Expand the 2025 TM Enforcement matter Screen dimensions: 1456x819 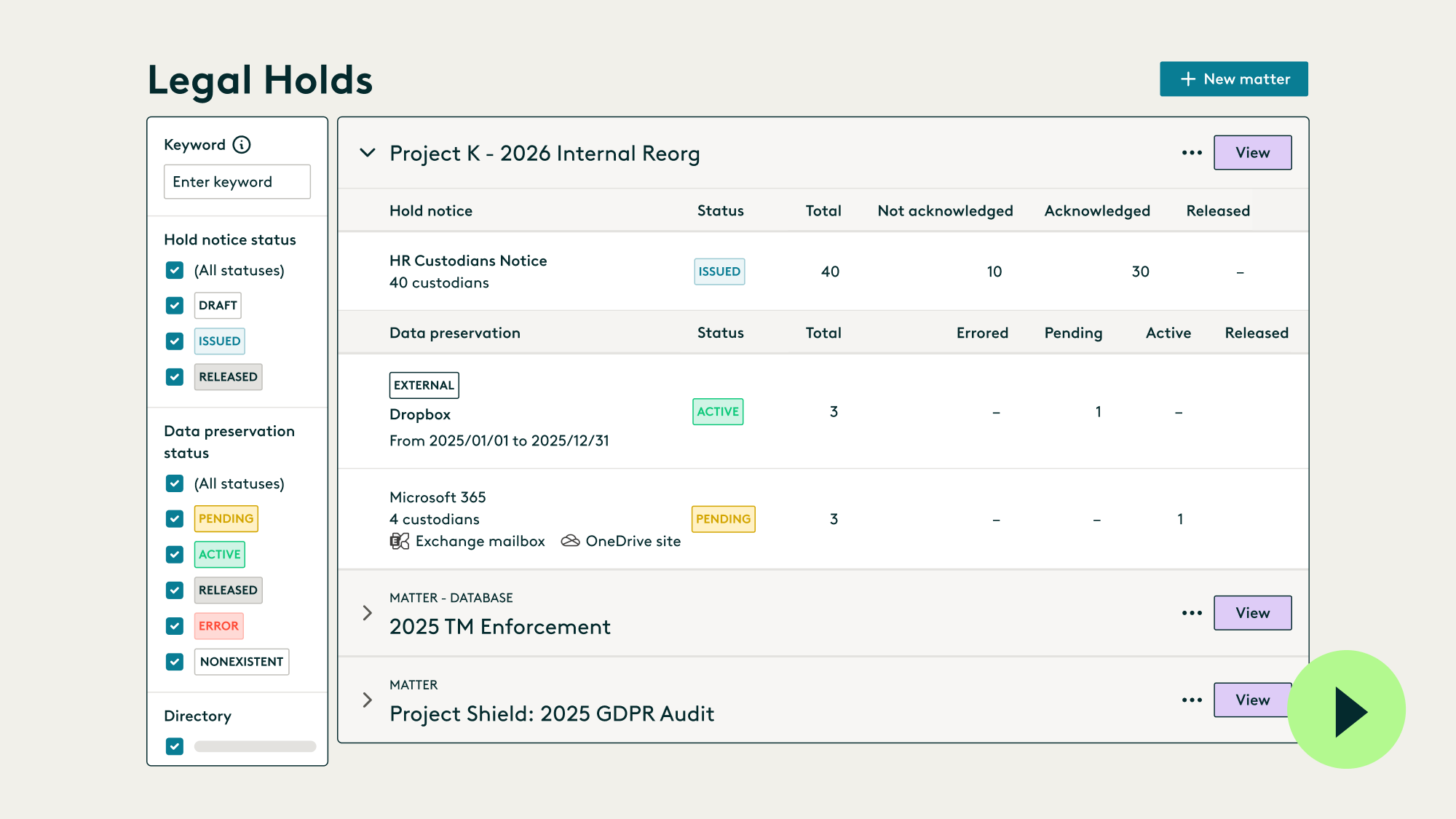pyautogui.click(x=368, y=613)
